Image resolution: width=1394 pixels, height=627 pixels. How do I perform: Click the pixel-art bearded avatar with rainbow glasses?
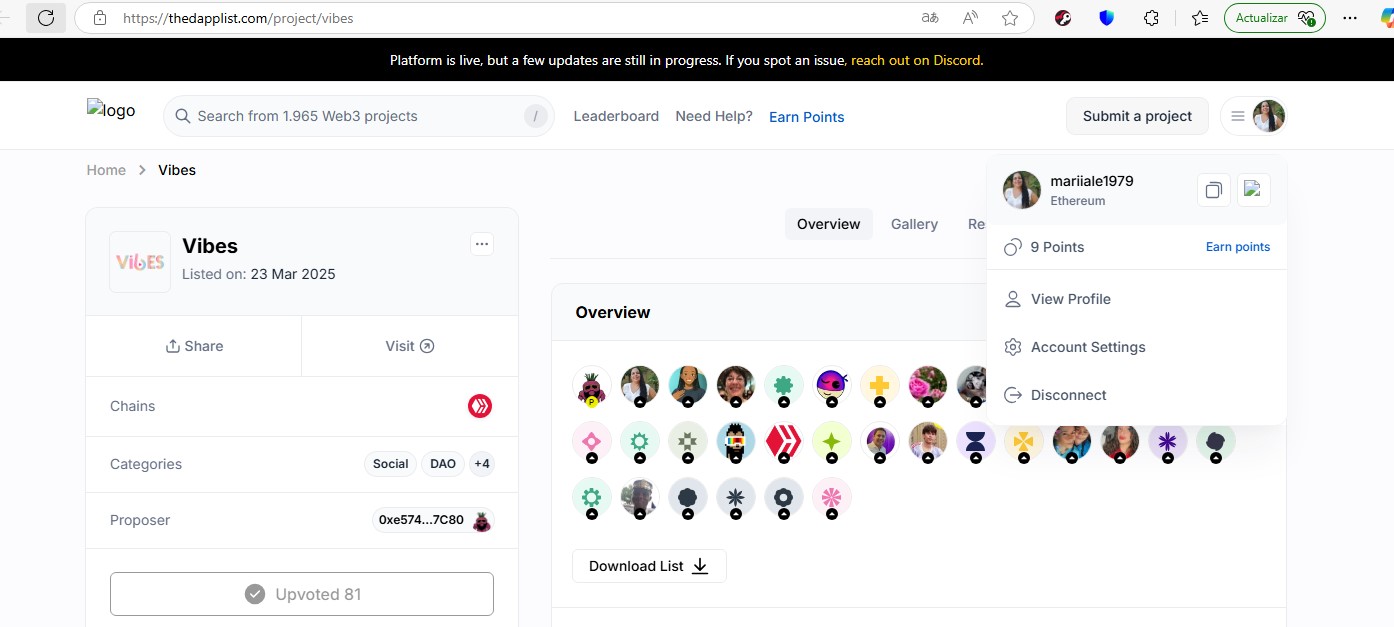(x=736, y=441)
